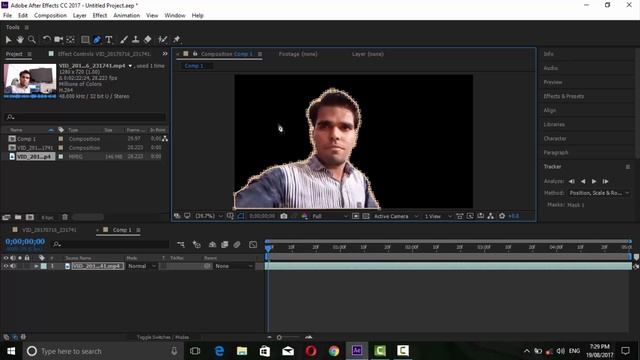Enable motion blur switch for timeline
This screenshot has width=640, height=360.
pyautogui.click(x=237, y=244)
